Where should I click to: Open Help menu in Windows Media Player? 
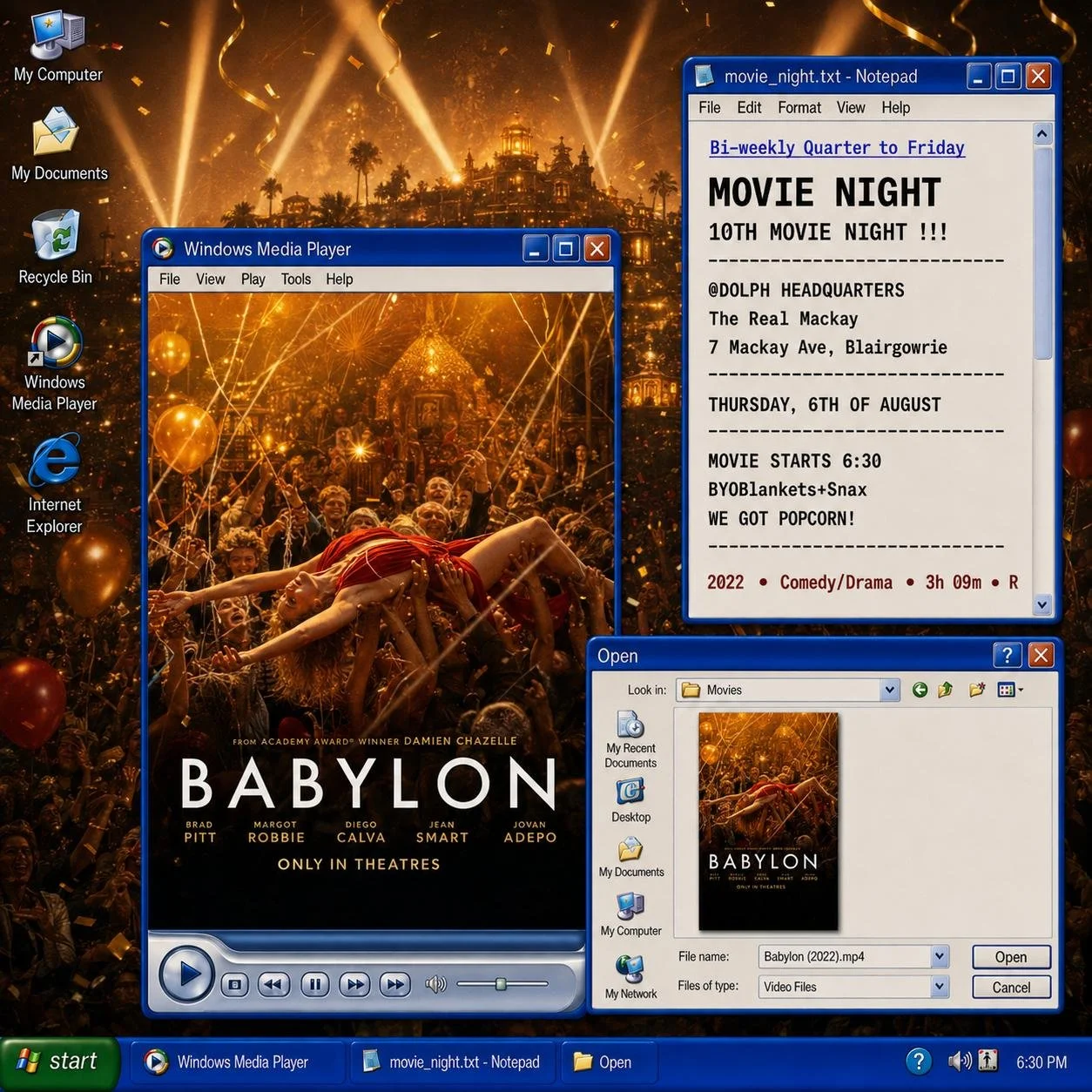(340, 280)
